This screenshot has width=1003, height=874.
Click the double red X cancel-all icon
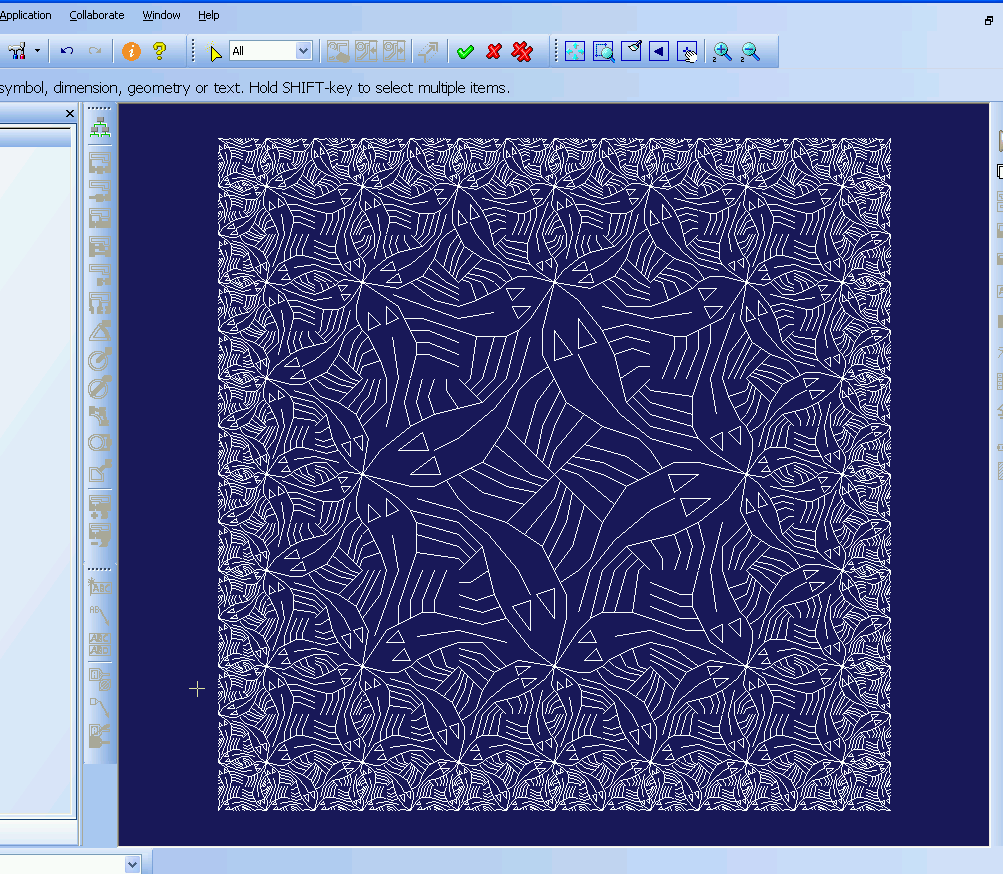pos(522,51)
